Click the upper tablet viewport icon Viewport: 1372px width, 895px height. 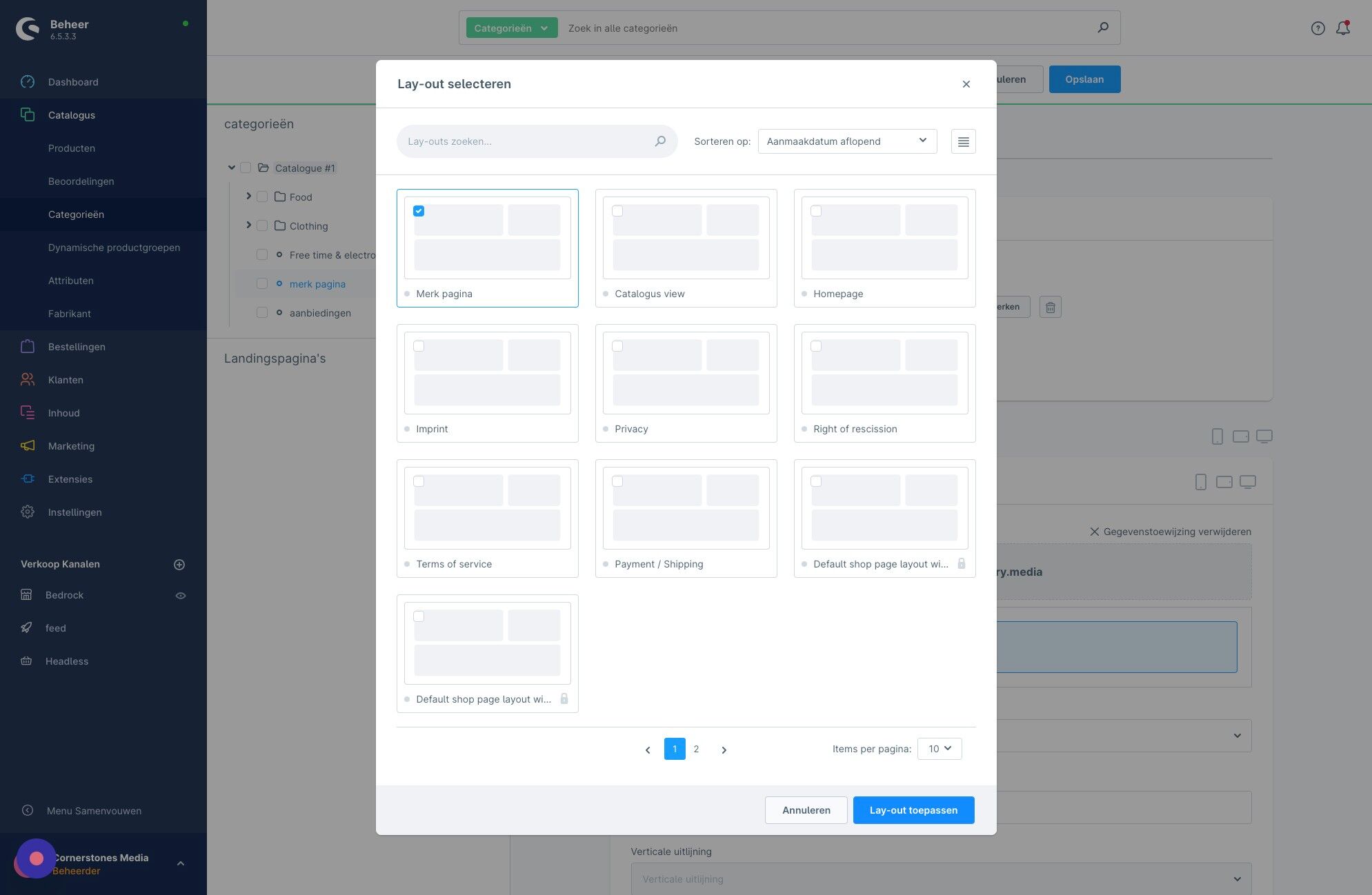click(1240, 436)
